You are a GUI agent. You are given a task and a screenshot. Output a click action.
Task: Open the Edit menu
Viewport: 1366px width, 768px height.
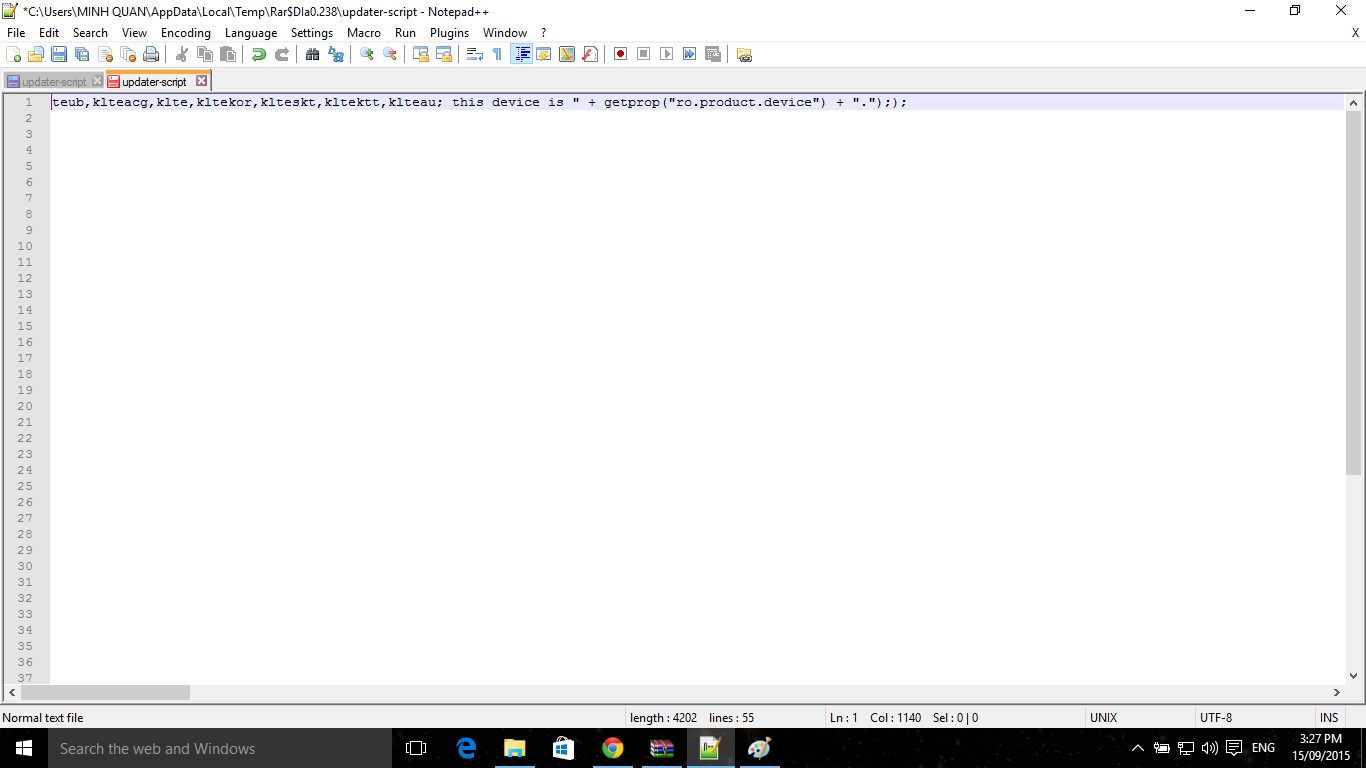click(x=49, y=33)
